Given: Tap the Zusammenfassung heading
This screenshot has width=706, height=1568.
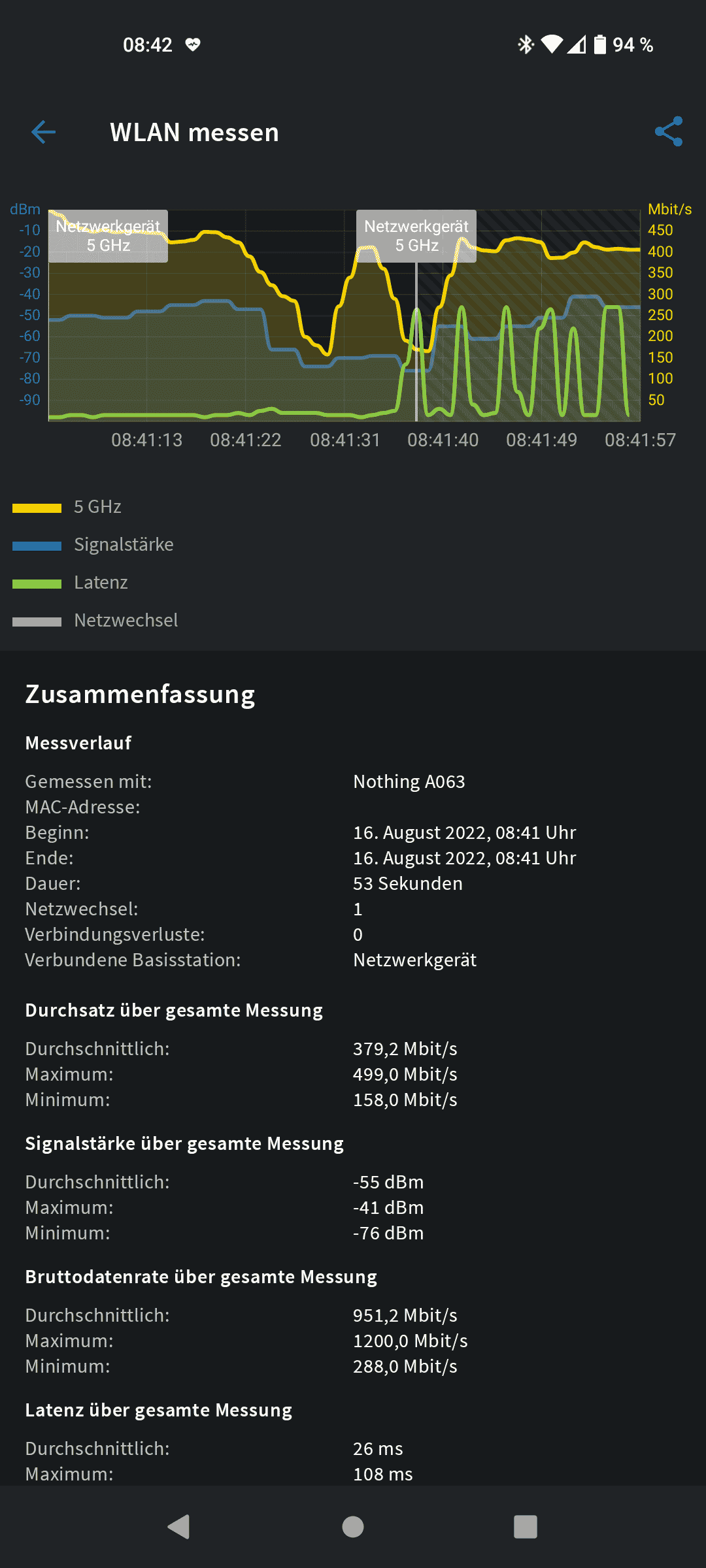Looking at the screenshot, I should pos(140,694).
